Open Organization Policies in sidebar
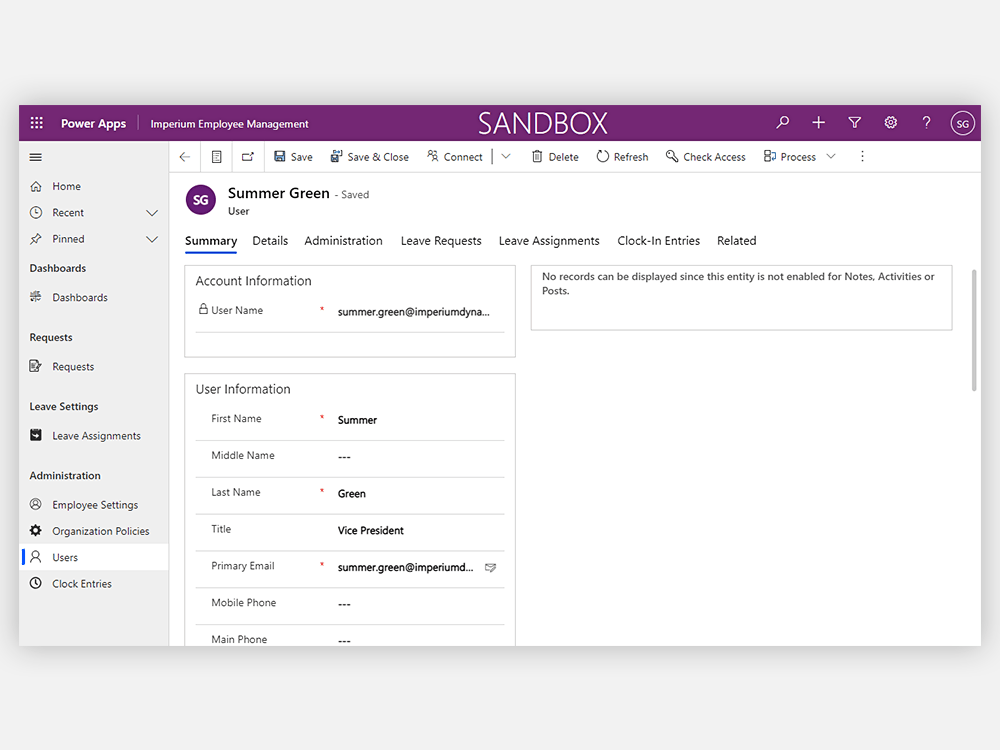The width and height of the screenshot is (1000, 750). pos(94,531)
